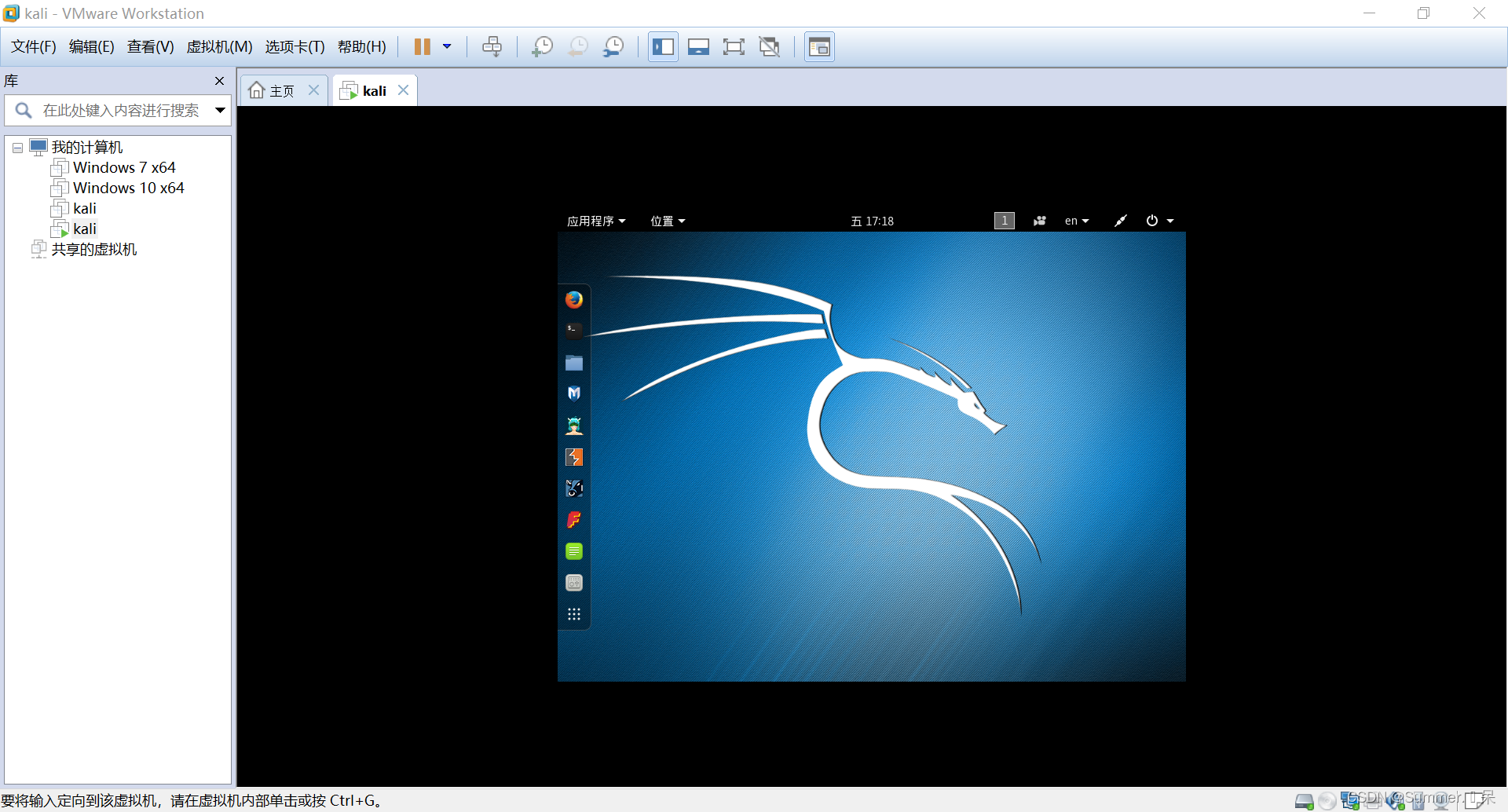Click the sound card status icon
This screenshot has height=812, width=1508.
point(1396,801)
